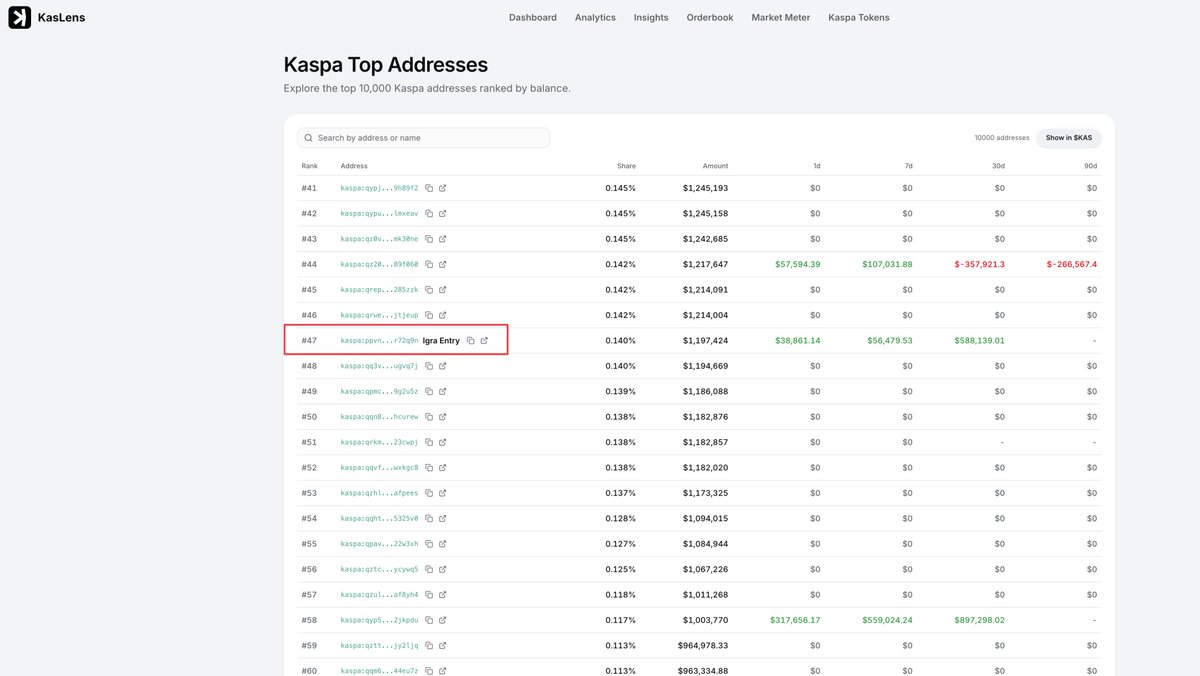Screen dimensions: 1200x676
Task: Click rank number #47
Action: (309, 341)
